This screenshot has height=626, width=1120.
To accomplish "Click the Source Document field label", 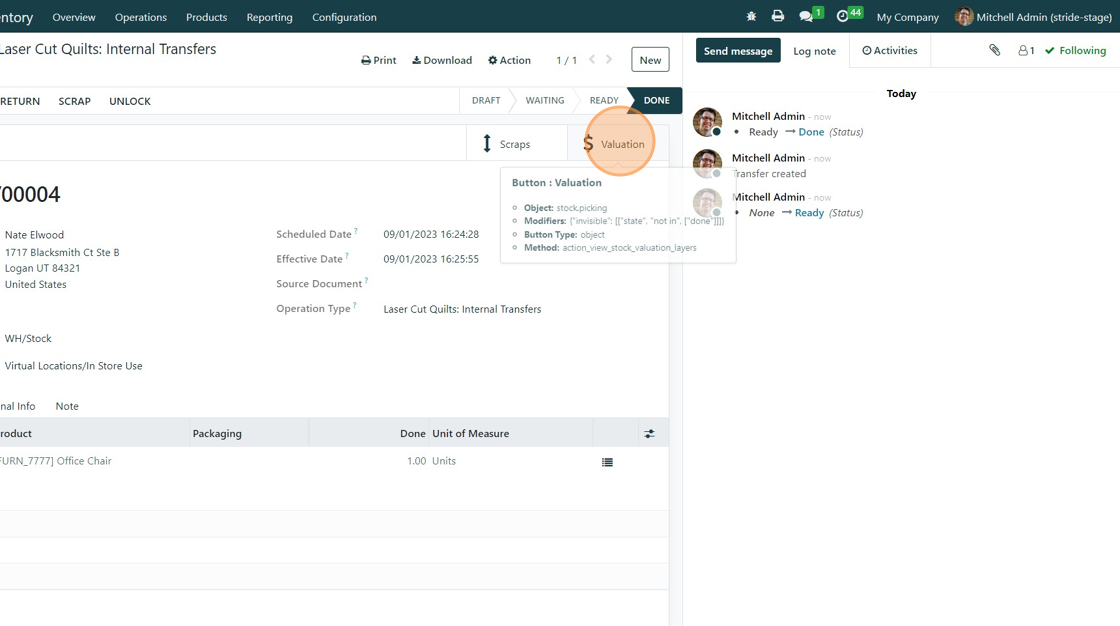I will (319, 284).
